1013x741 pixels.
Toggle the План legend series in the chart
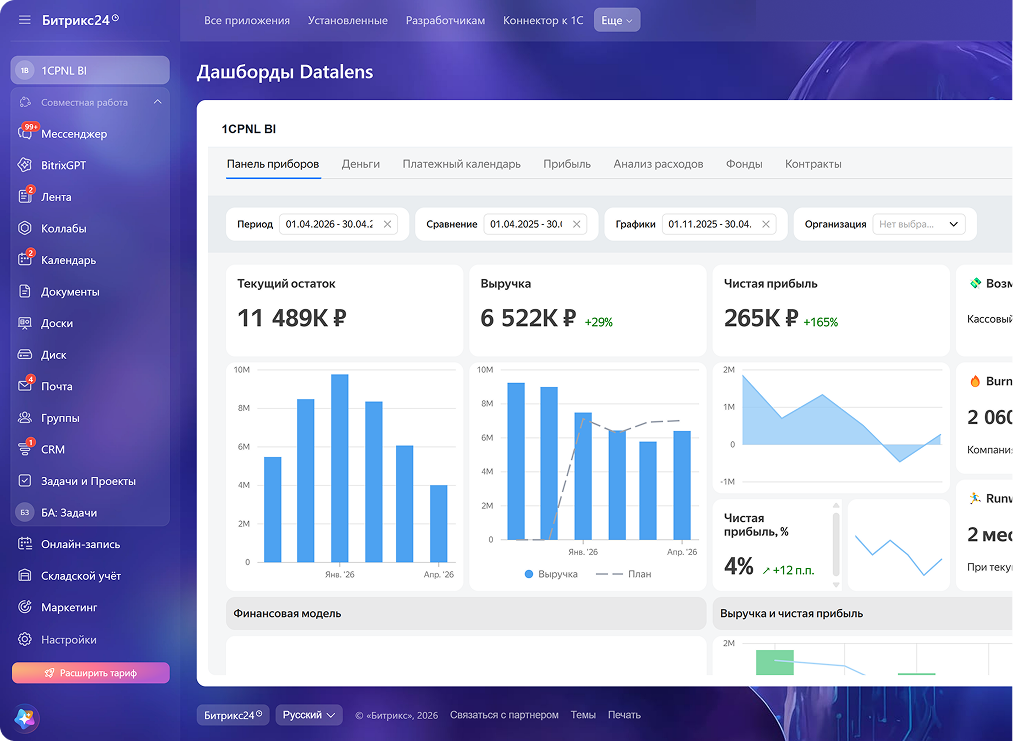623,574
